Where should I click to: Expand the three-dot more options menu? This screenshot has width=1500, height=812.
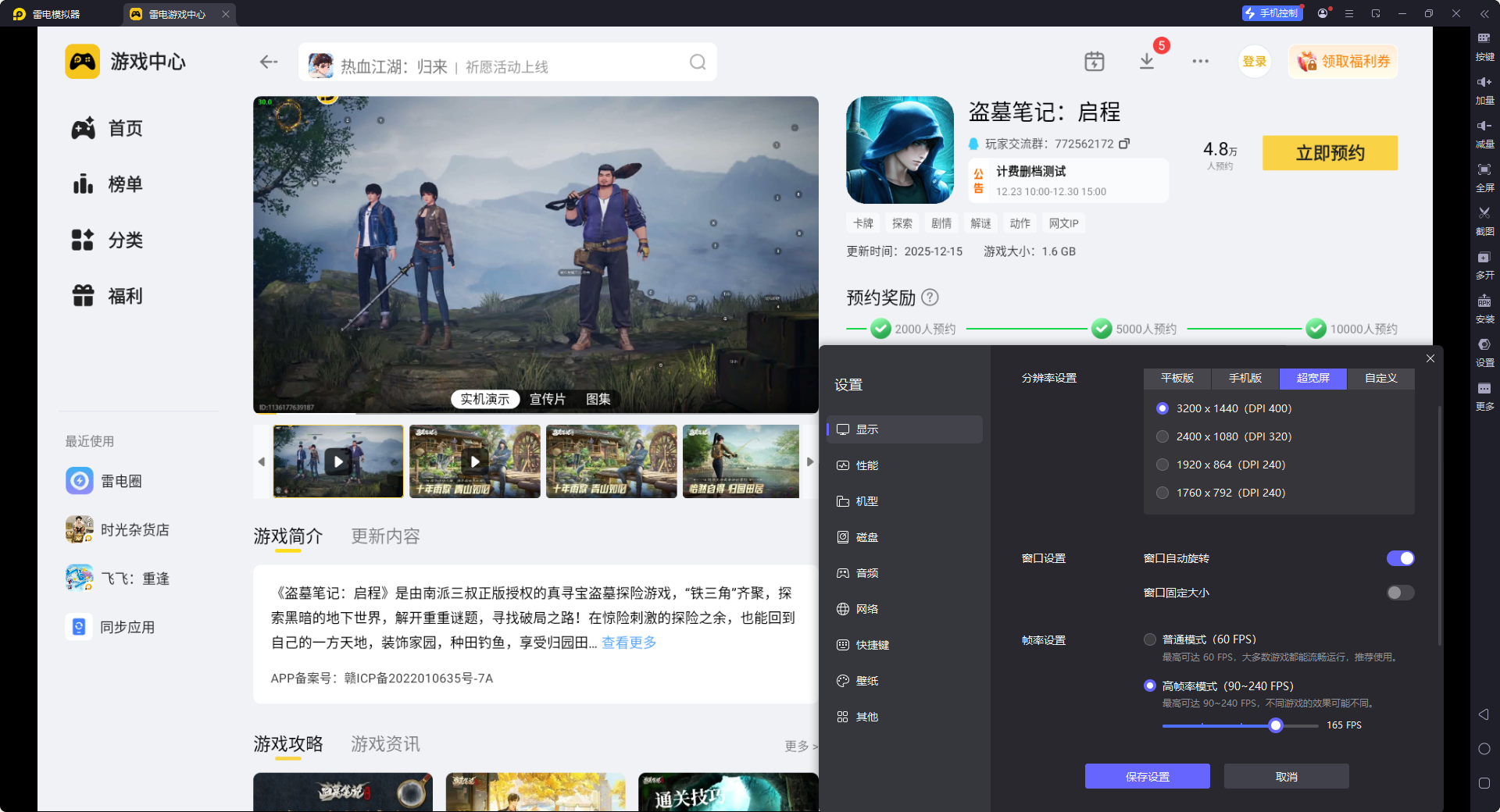(1200, 62)
